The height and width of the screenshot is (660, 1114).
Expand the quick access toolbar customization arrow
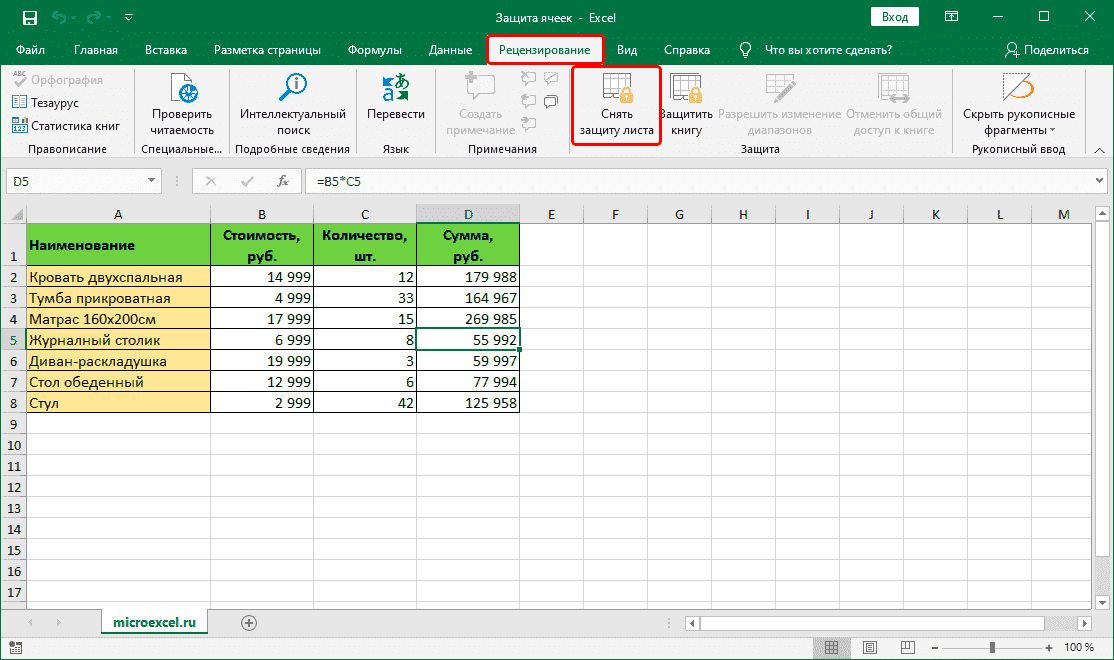pyautogui.click(x=128, y=16)
